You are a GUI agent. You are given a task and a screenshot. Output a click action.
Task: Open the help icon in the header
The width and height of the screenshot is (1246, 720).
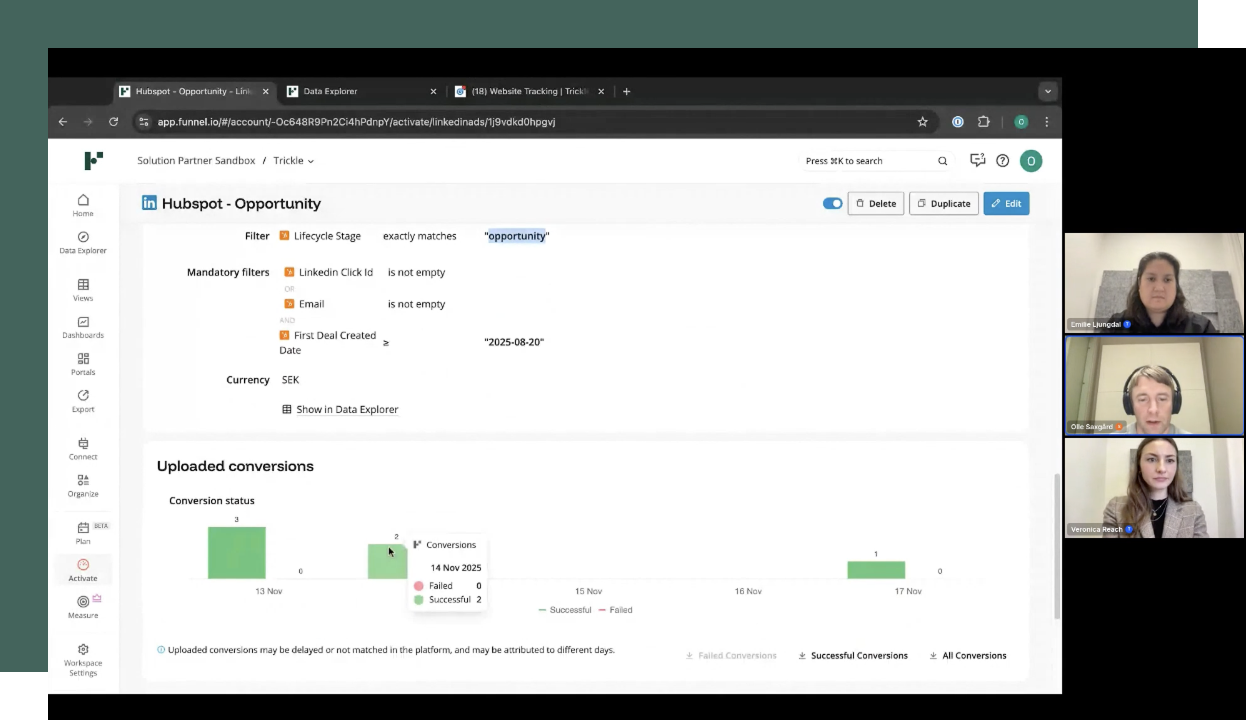1002,160
